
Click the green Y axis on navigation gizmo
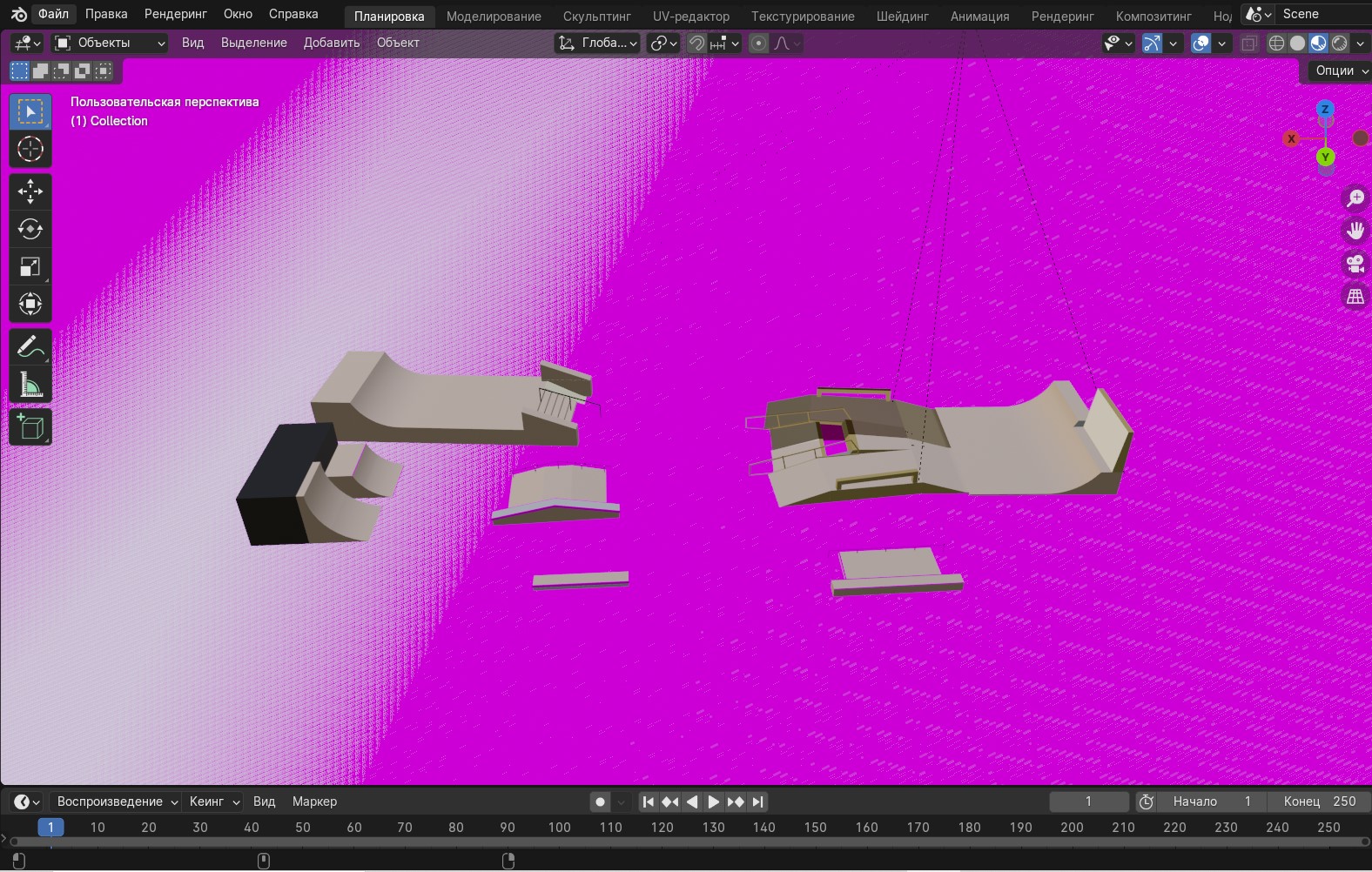point(1325,157)
